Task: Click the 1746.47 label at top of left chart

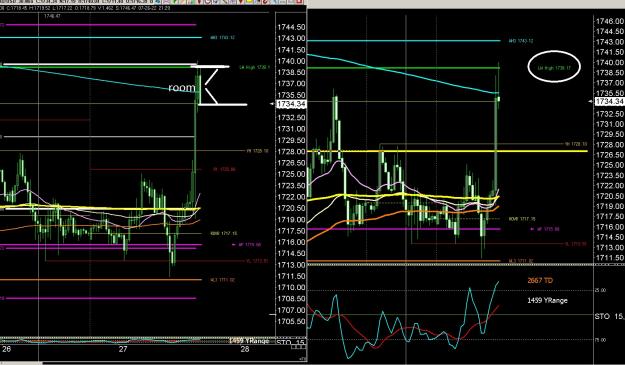Action: [x=52, y=16]
